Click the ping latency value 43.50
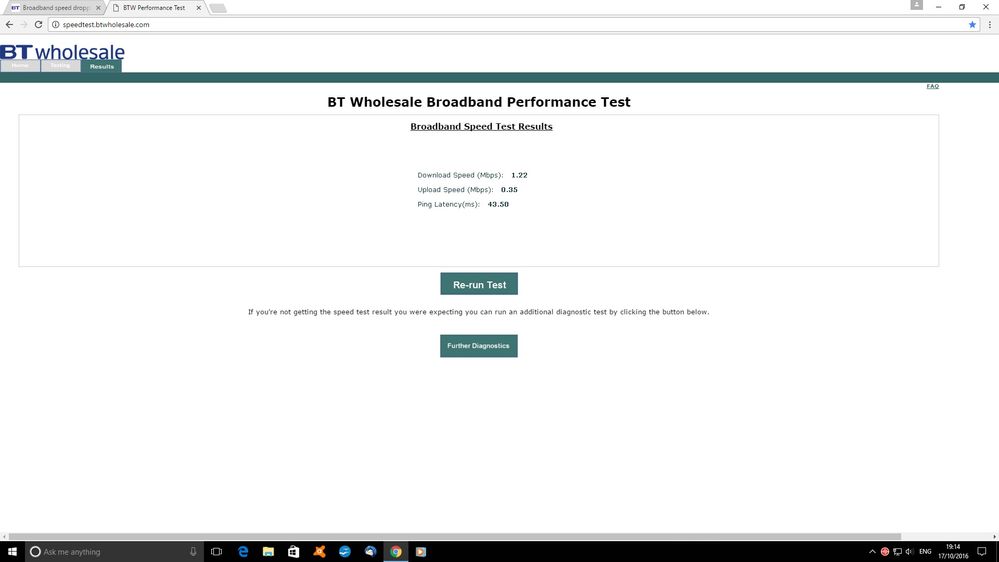The image size is (999, 562). [x=498, y=205]
